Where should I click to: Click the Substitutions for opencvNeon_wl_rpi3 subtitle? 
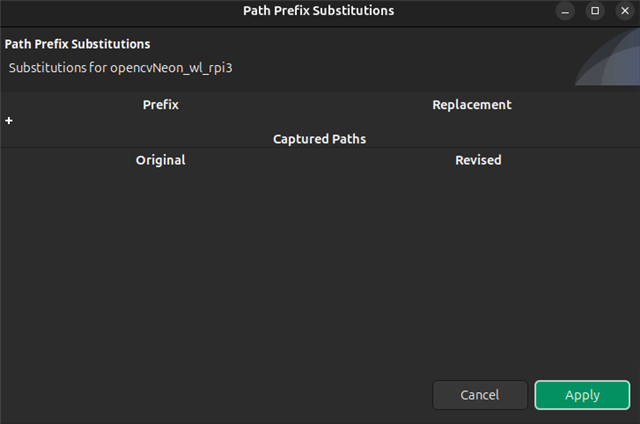tap(120, 68)
